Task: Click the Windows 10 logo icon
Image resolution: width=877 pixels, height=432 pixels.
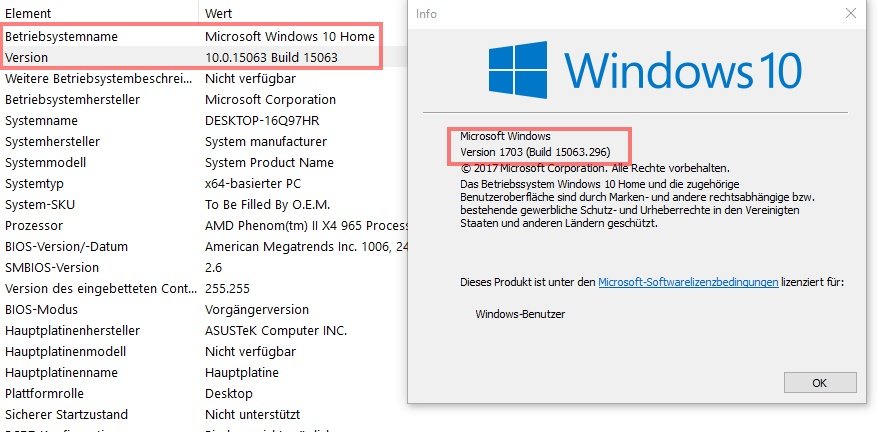Action: 517,69
